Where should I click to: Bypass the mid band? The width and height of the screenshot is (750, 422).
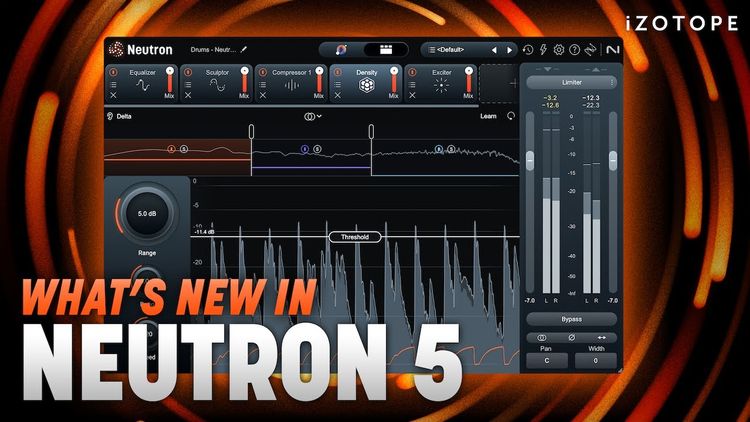(x=305, y=149)
